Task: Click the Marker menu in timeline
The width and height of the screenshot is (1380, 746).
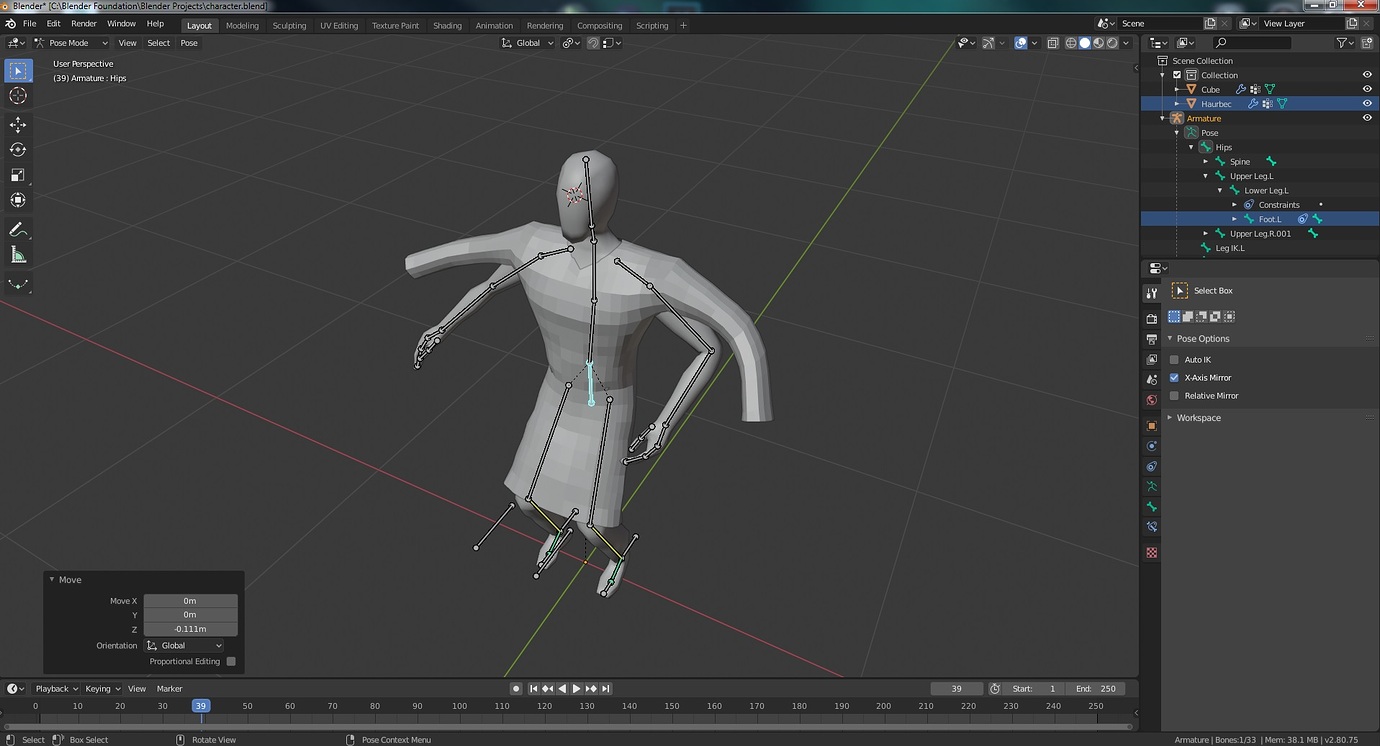Action: click(169, 689)
